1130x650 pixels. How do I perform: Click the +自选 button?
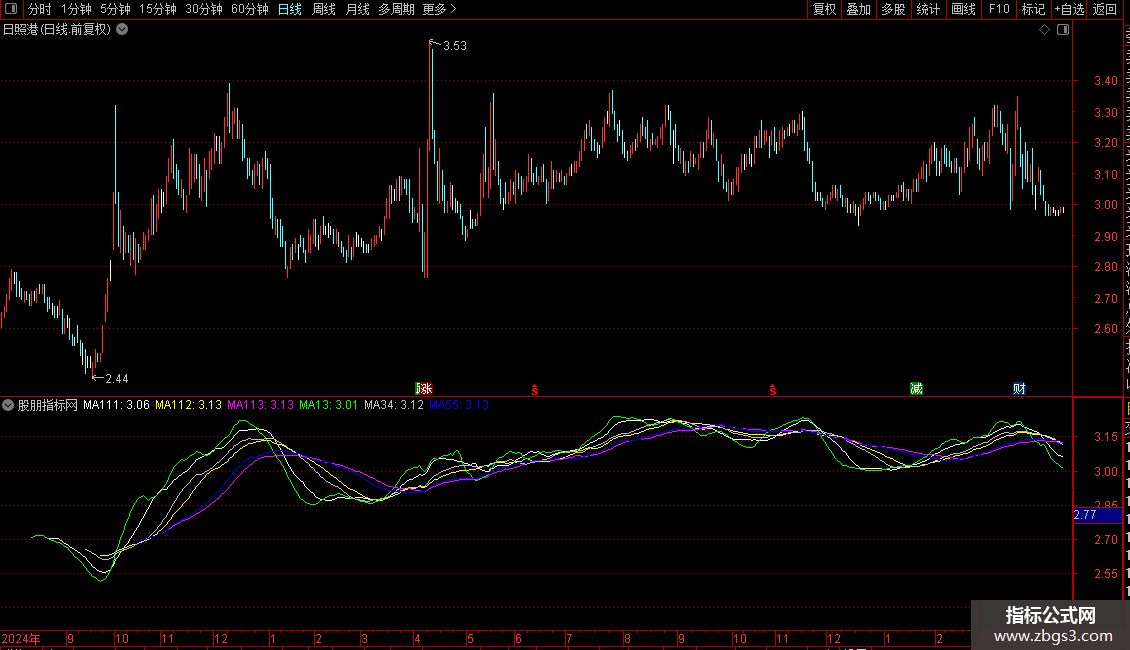click(1068, 9)
